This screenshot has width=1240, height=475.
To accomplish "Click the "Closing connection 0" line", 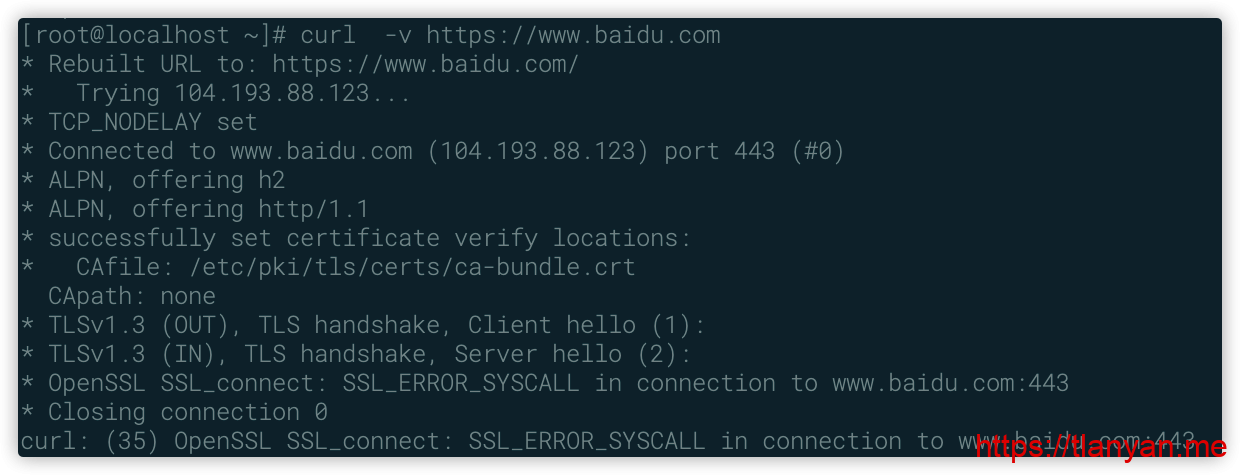I will [187, 412].
